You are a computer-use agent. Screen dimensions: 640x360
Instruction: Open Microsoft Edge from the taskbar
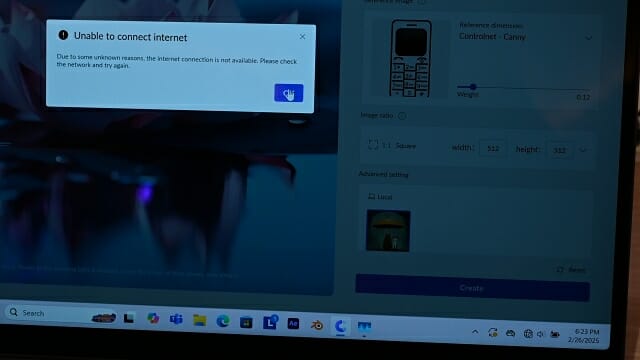tap(223, 321)
